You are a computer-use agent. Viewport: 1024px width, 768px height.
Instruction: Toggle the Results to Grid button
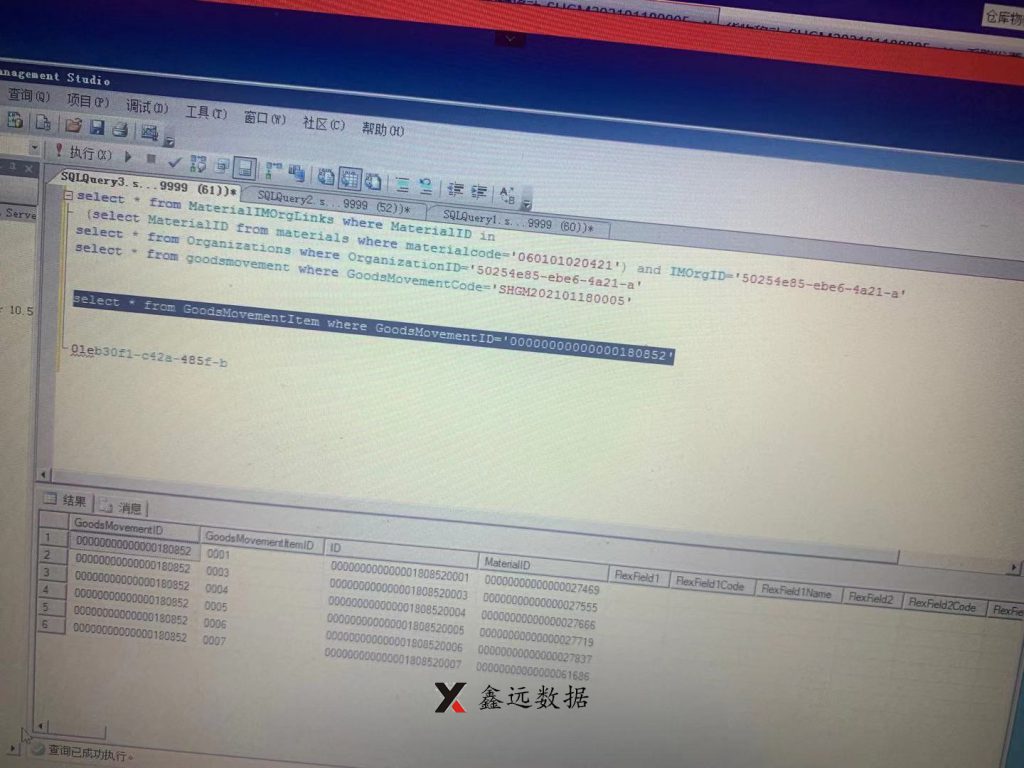coord(348,178)
